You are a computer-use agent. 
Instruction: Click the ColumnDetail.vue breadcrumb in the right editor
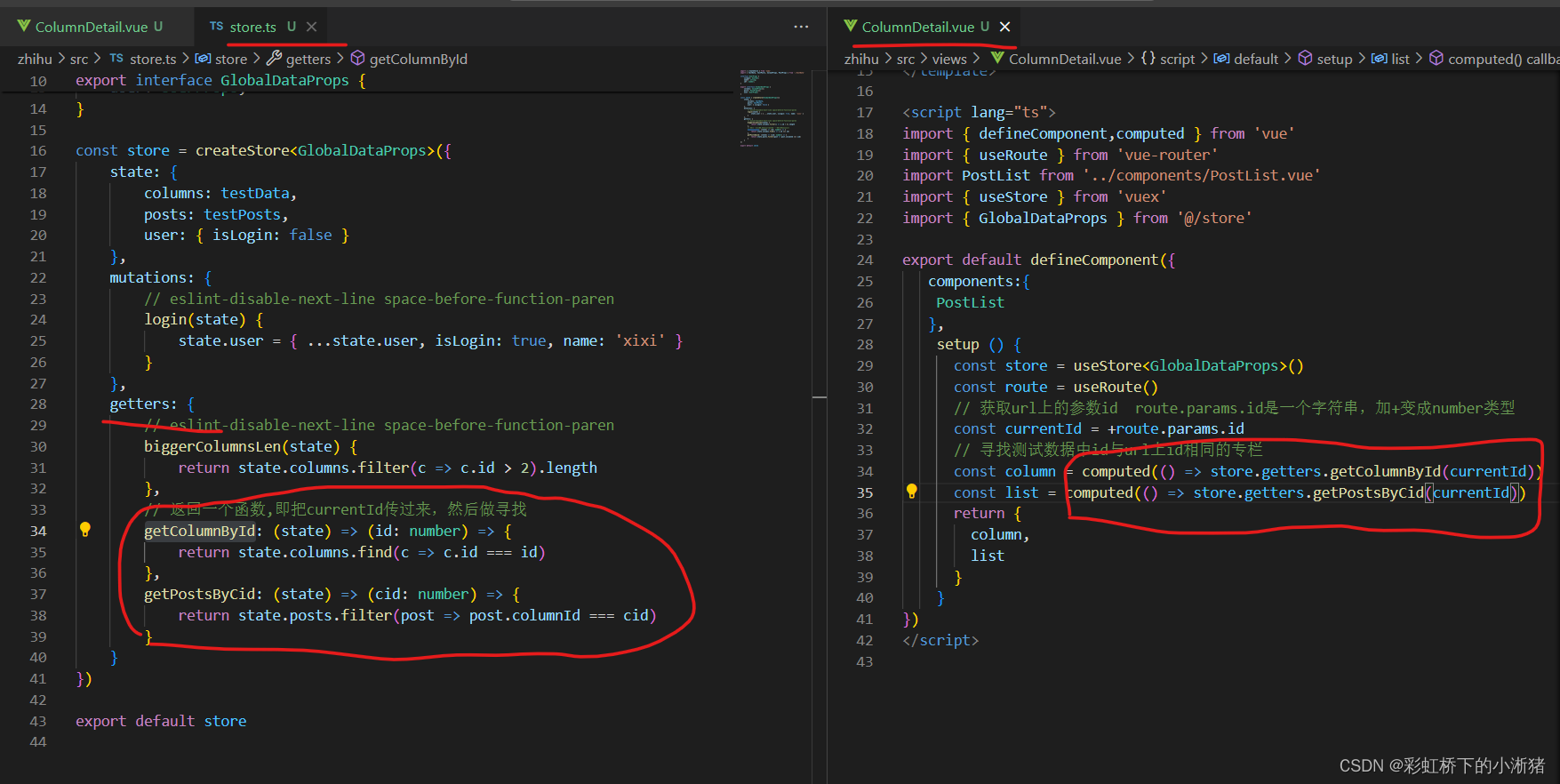click(1065, 59)
